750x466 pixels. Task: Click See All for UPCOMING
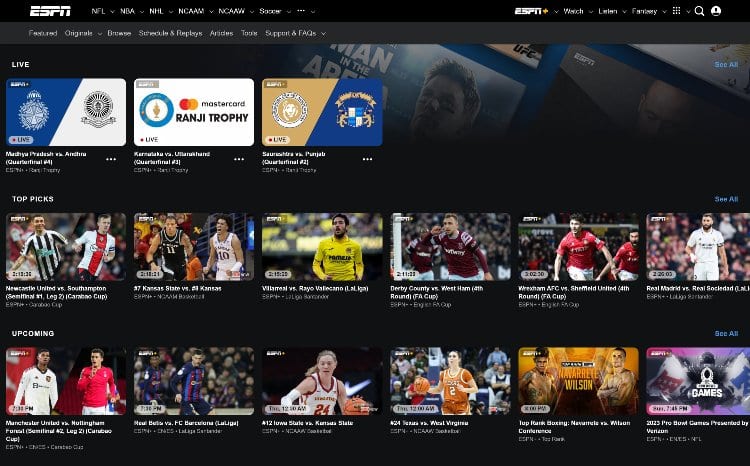pyautogui.click(x=726, y=333)
